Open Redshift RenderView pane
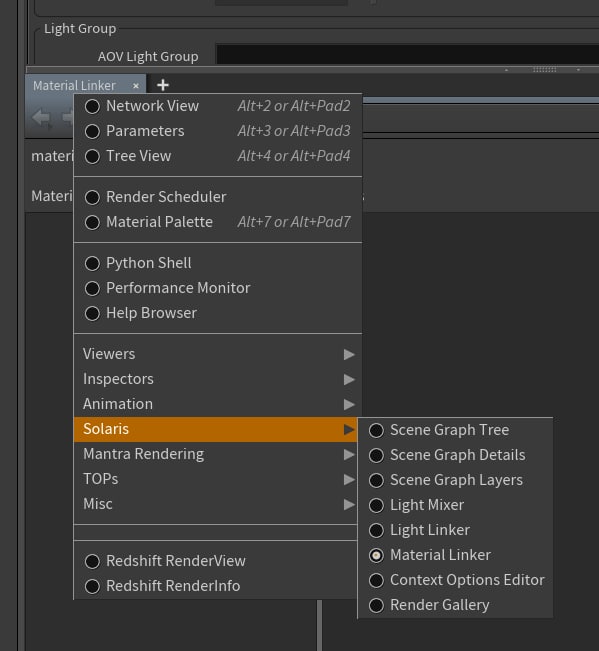 [215, 561]
